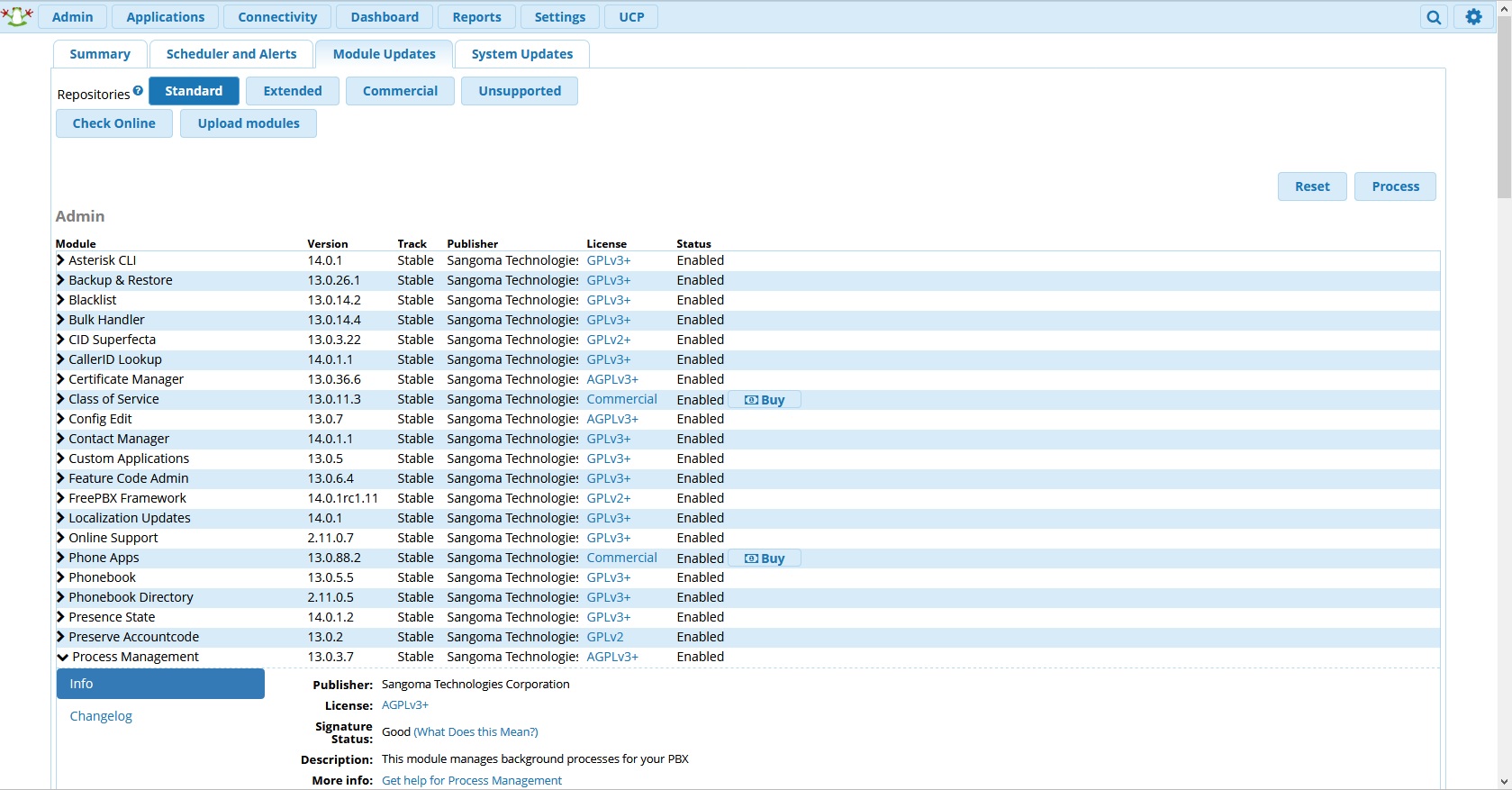
Task: Select the Module Updates tab
Action: [385, 54]
